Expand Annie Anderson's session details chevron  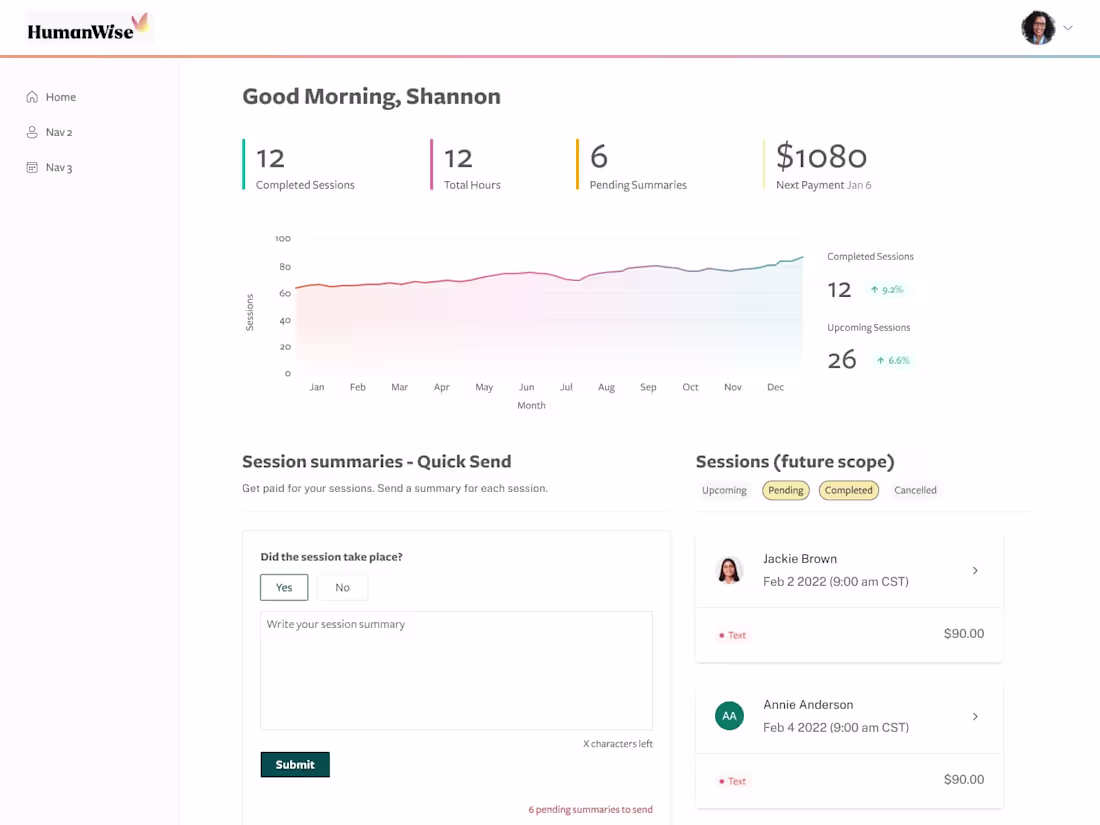pyautogui.click(x=975, y=716)
